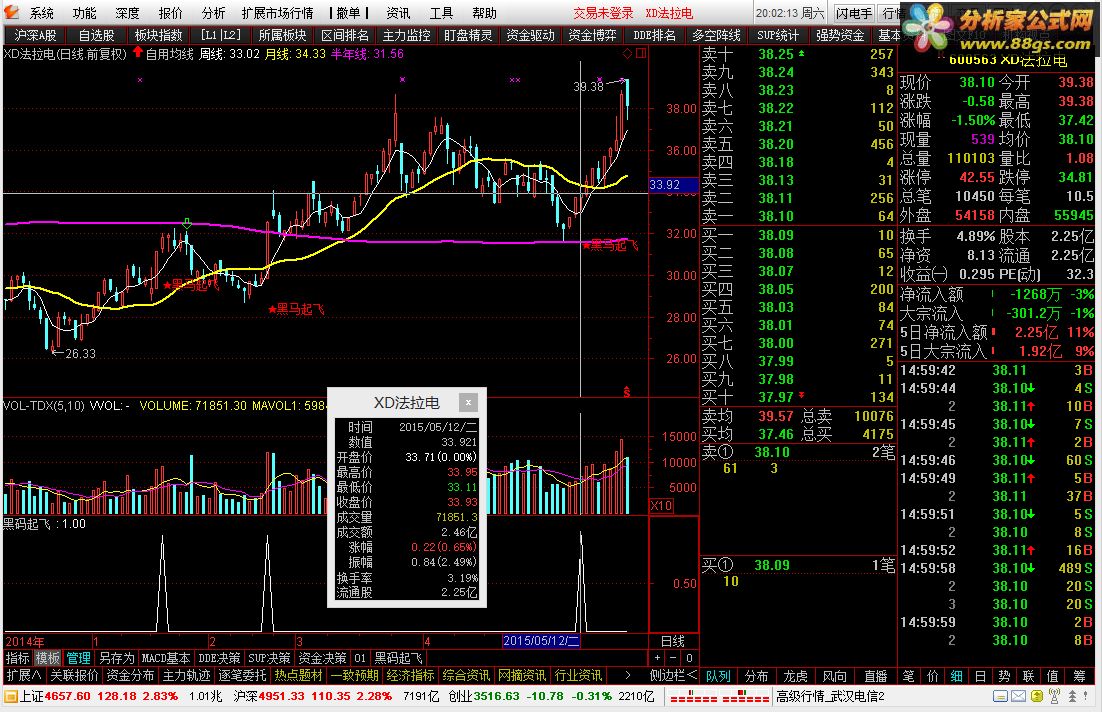
Task: Click the X10 volume scale label
Action: [x=661, y=506]
